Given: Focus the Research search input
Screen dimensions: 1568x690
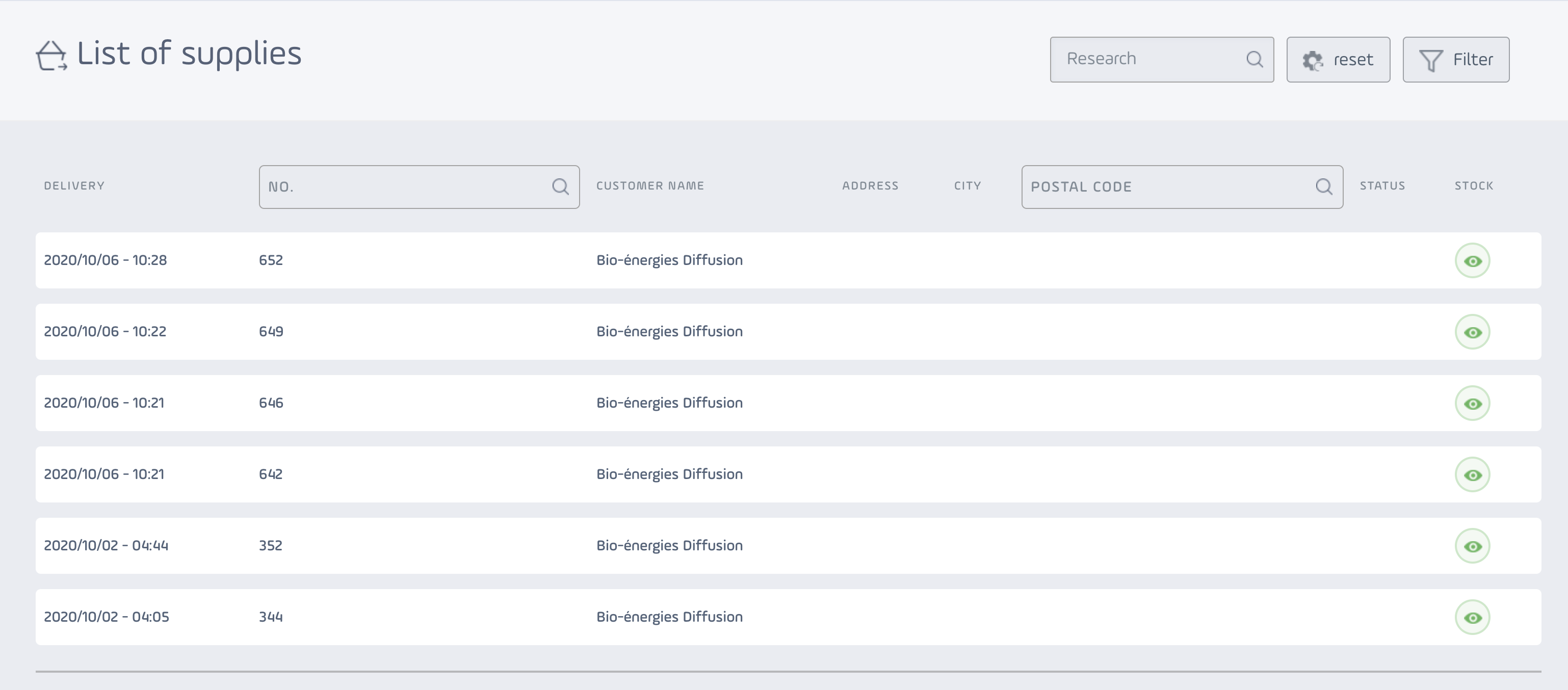Looking at the screenshot, I should tap(1161, 60).
